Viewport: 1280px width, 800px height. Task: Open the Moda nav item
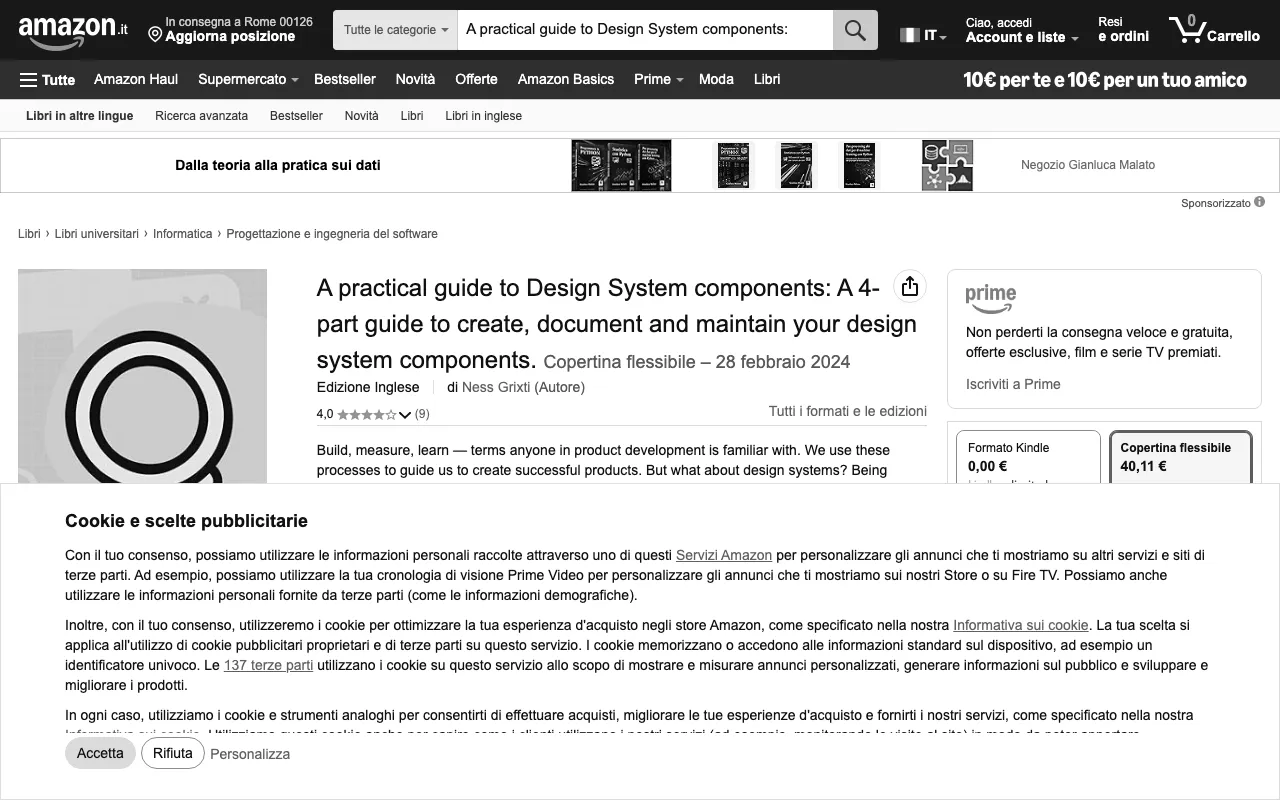click(x=716, y=79)
